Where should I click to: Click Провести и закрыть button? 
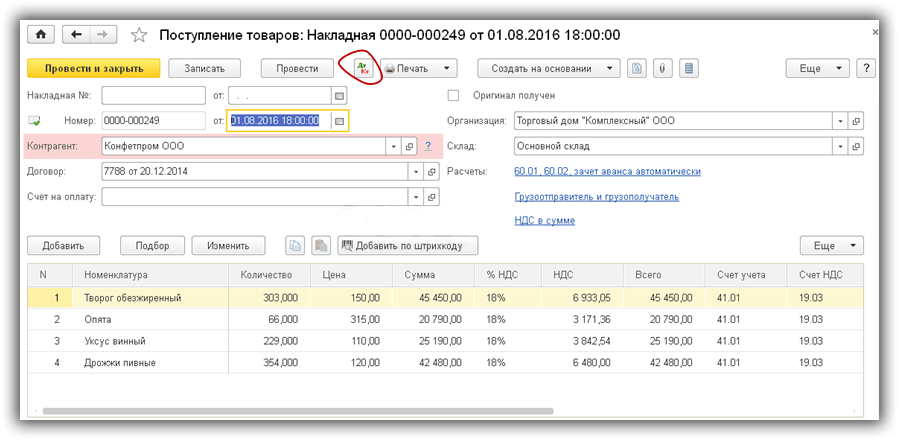click(94, 69)
